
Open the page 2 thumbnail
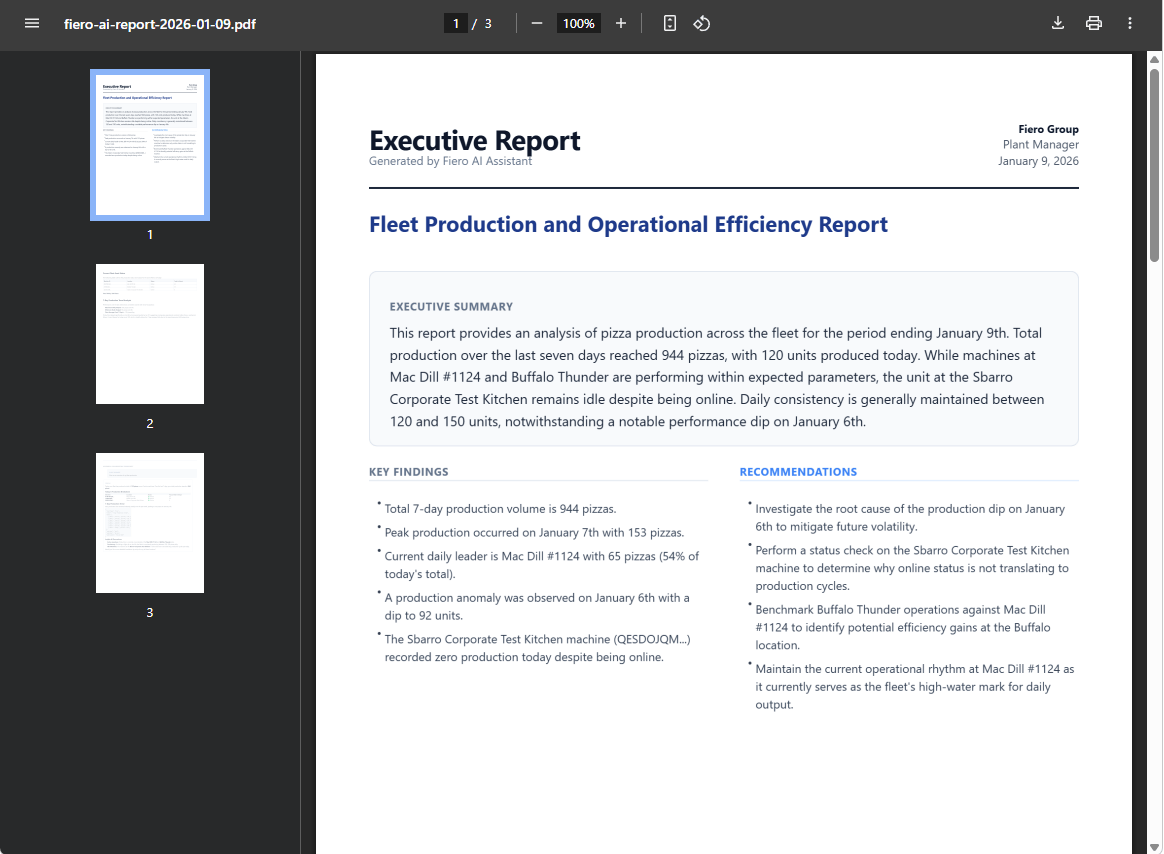pos(150,334)
